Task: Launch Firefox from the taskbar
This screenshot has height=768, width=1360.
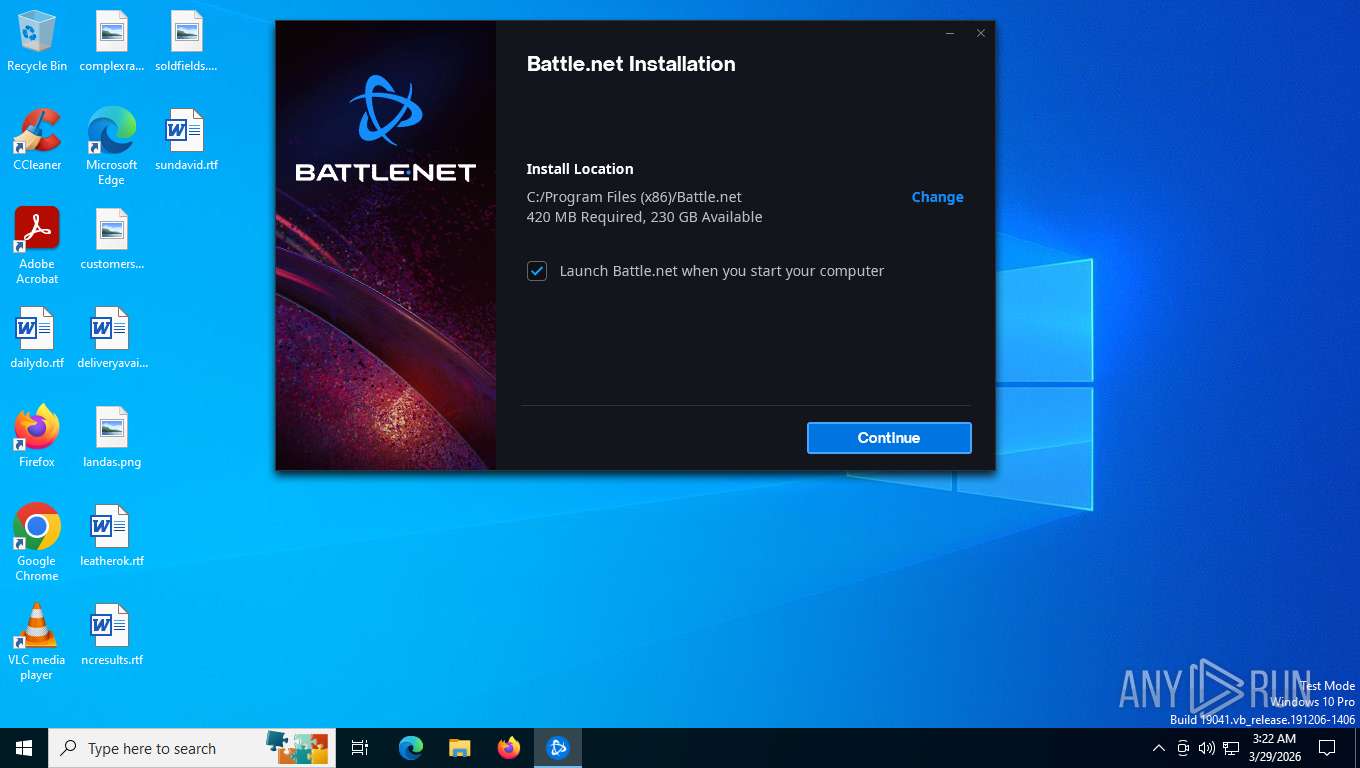Action: 509,748
